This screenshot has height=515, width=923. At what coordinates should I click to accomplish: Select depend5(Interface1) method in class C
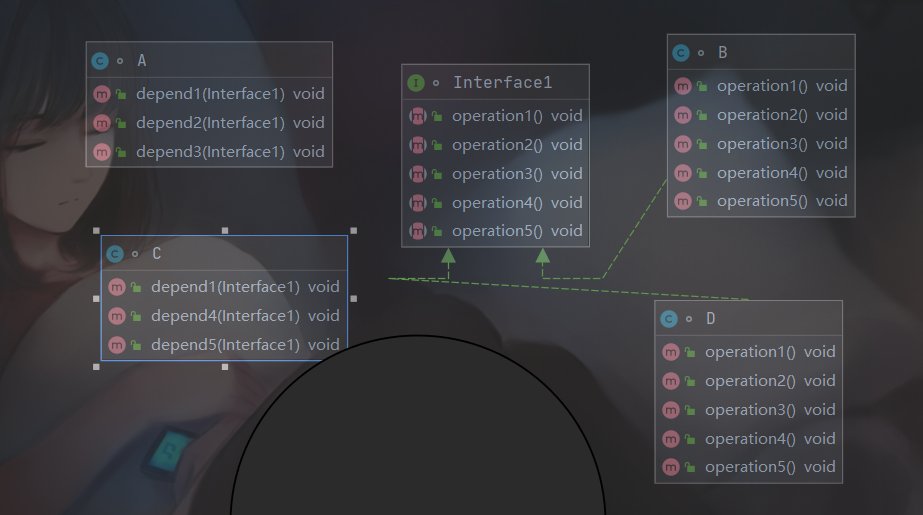[x=224, y=344]
